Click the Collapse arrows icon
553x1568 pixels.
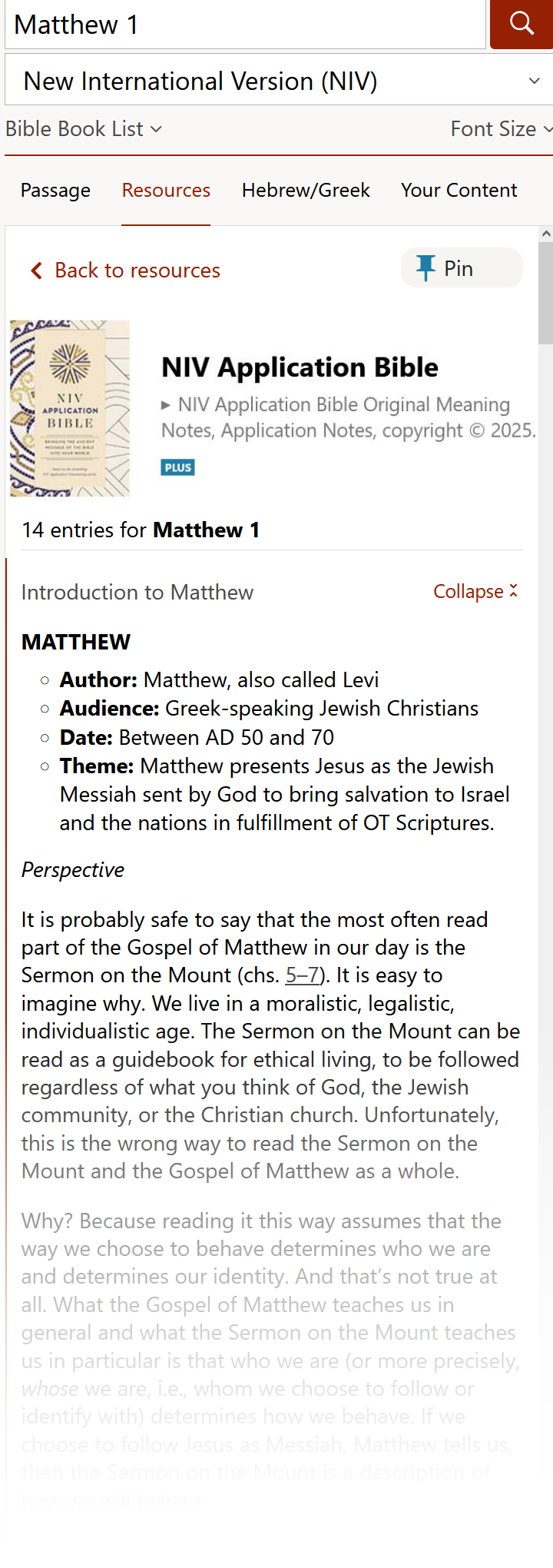click(x=512, y=590)
